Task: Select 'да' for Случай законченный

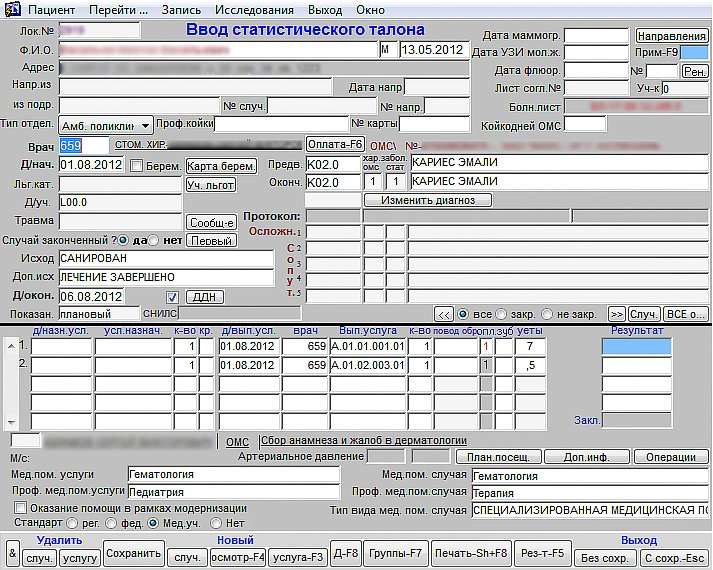Action: coord(123,240)
